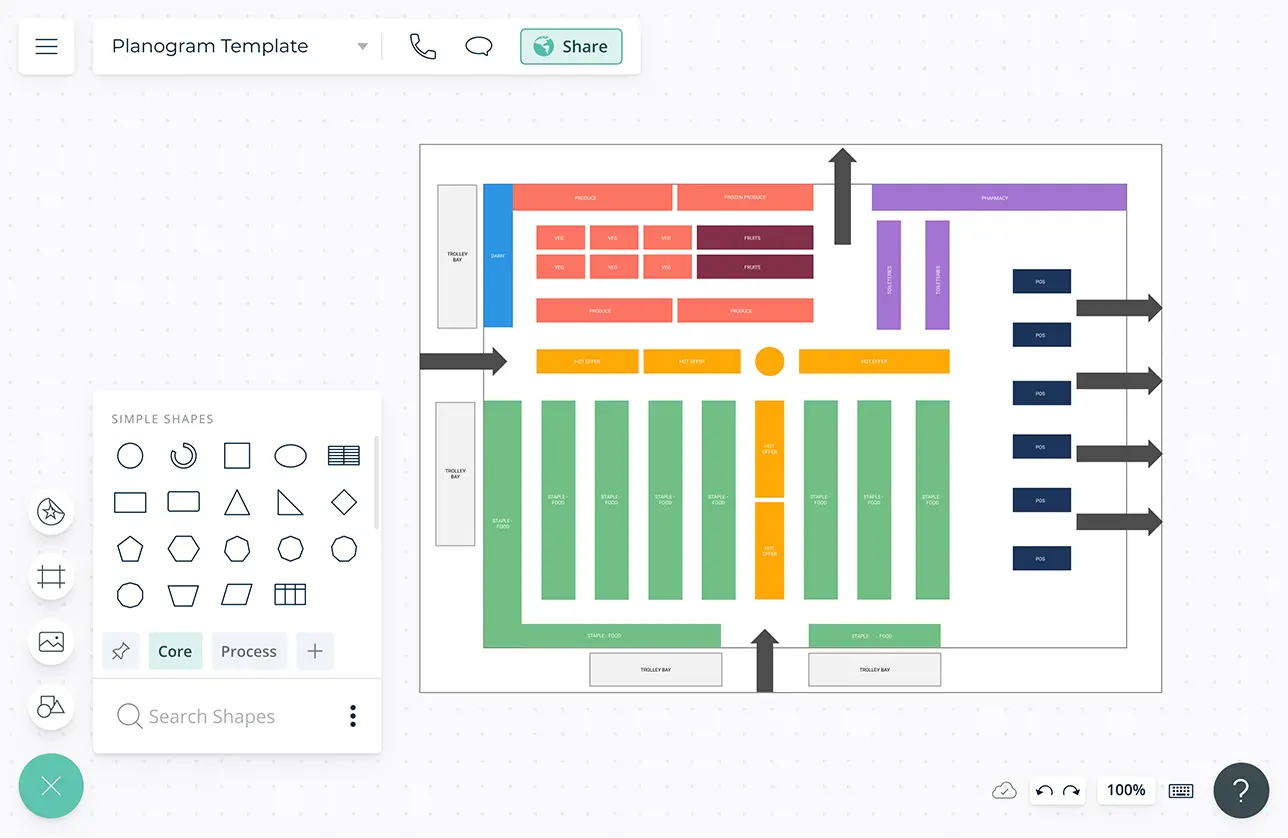Open the 100% zoom level control
This screenshot has height=838, width=1288.
[1126, 790]
